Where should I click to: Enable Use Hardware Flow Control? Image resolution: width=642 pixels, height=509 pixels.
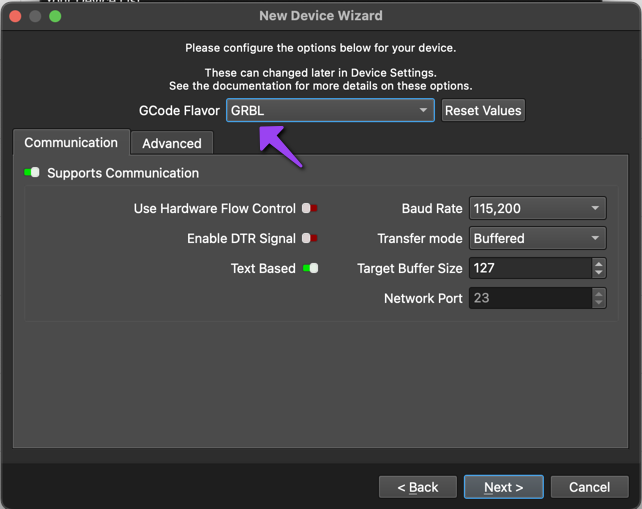click(x=310, y=209)
